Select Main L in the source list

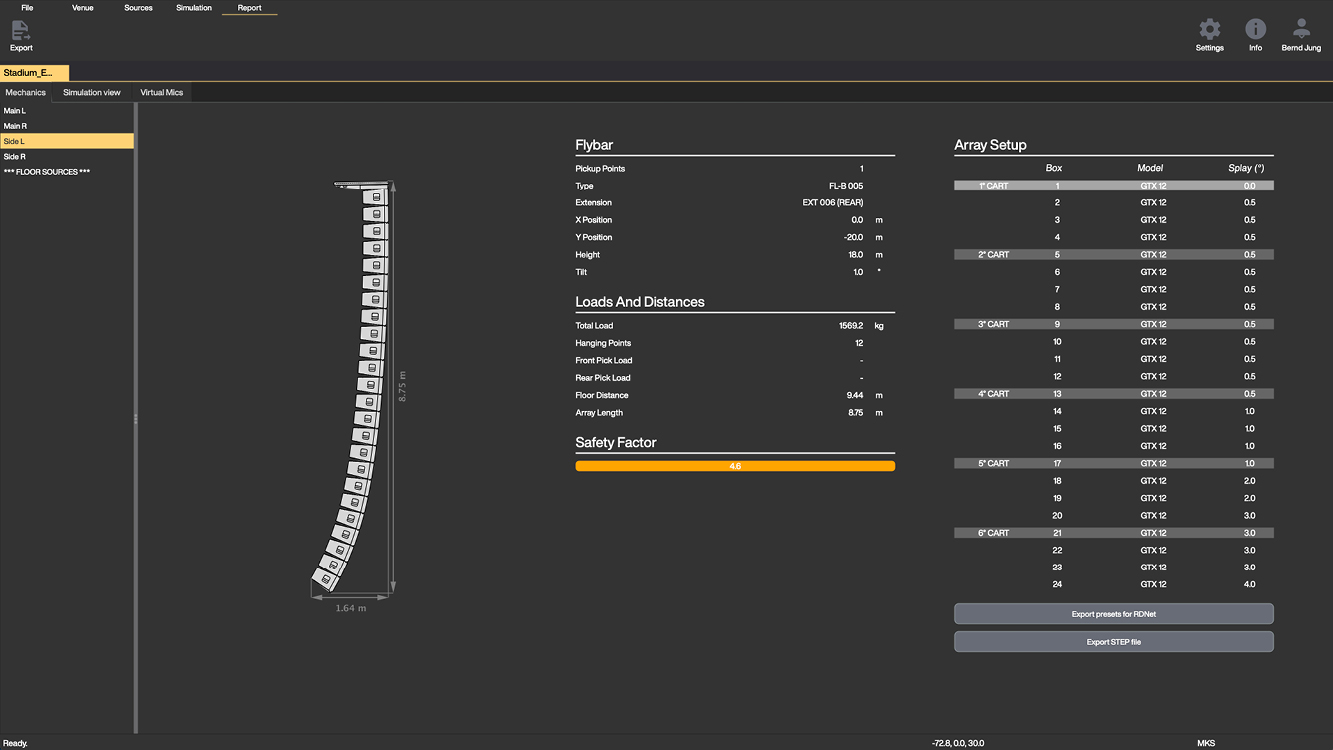[15, 111]
